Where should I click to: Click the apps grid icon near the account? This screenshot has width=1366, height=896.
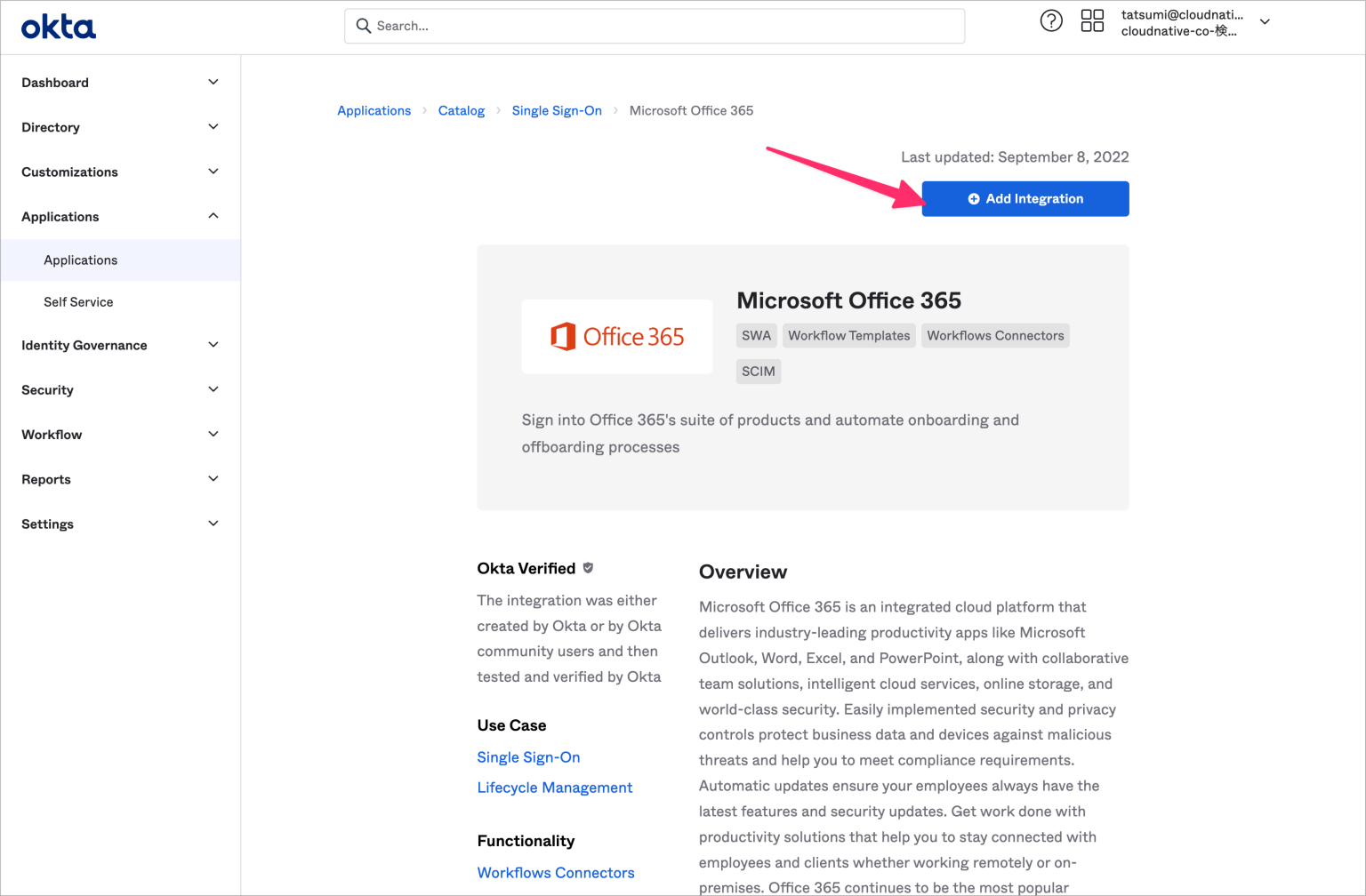tap(1092, 20)
